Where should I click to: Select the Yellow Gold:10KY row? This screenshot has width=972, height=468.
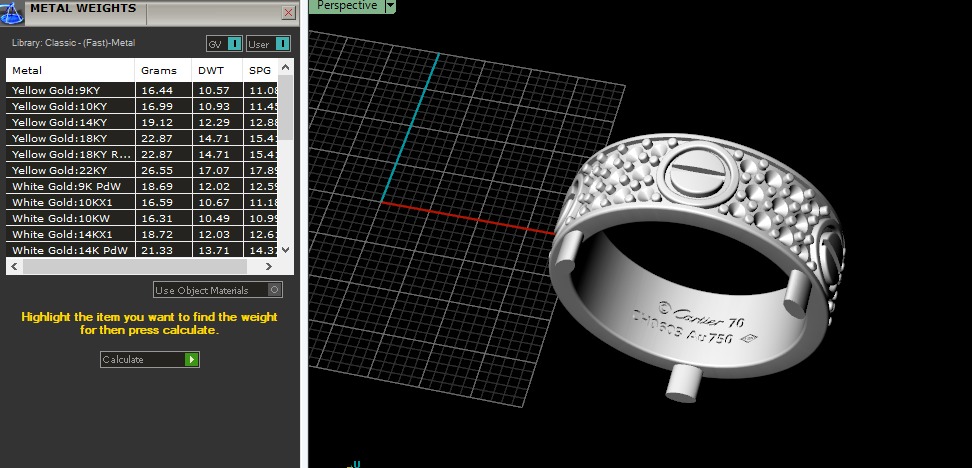coord(143,106)
